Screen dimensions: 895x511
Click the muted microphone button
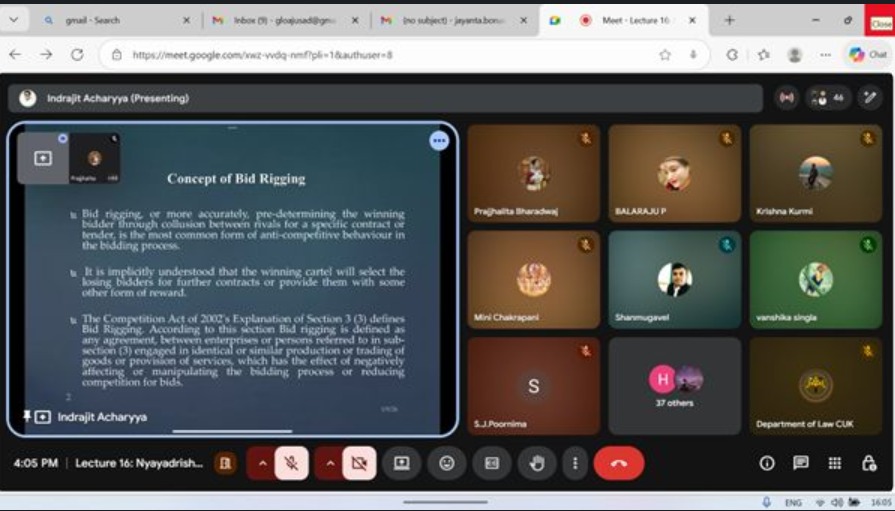coord(292,463)
